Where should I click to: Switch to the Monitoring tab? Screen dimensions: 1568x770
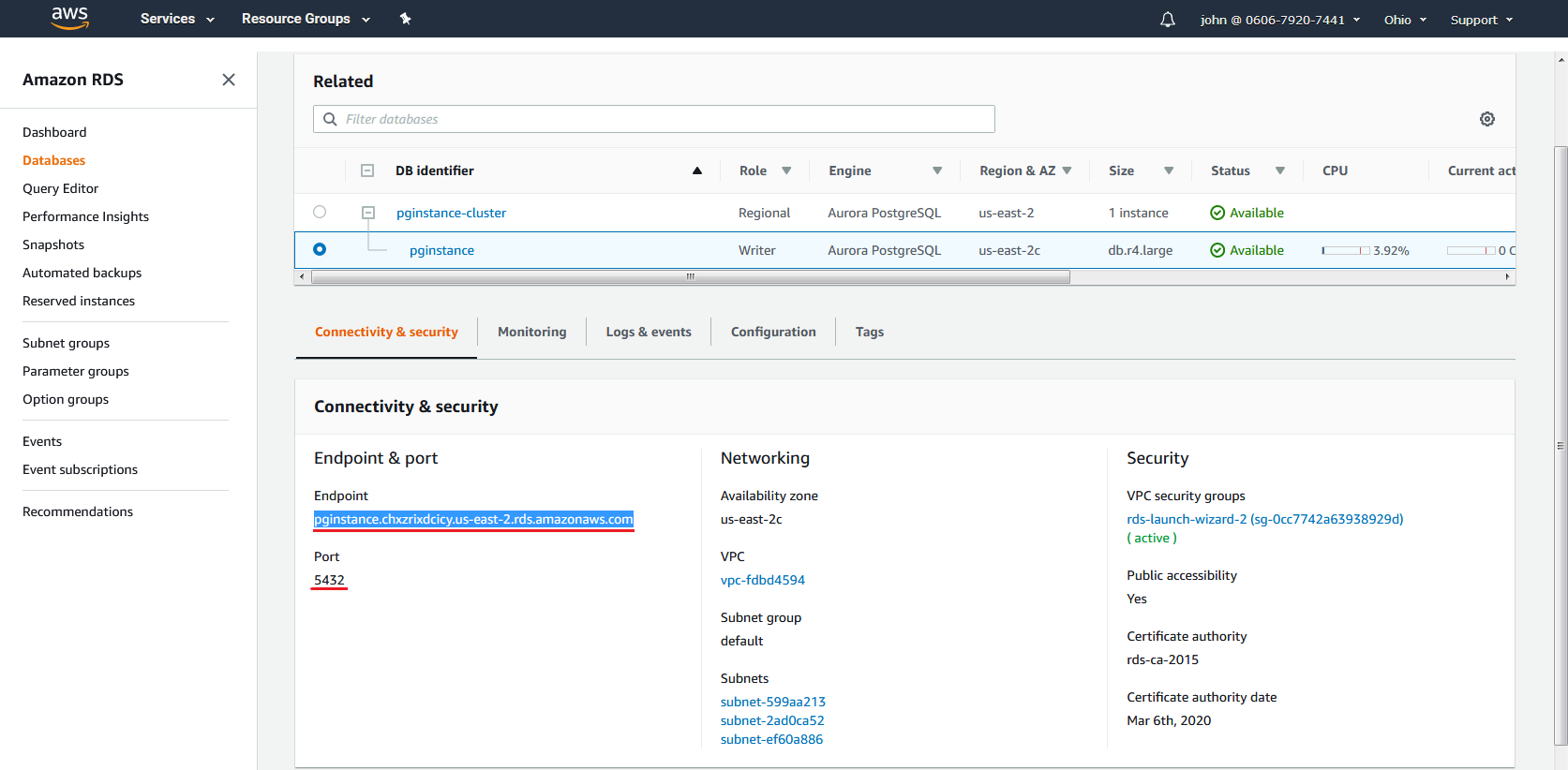pyautogui.click(x=532, y=332)
